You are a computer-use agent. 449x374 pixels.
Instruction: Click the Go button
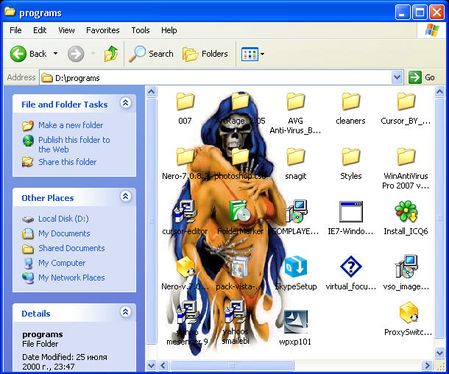[422, 78]
